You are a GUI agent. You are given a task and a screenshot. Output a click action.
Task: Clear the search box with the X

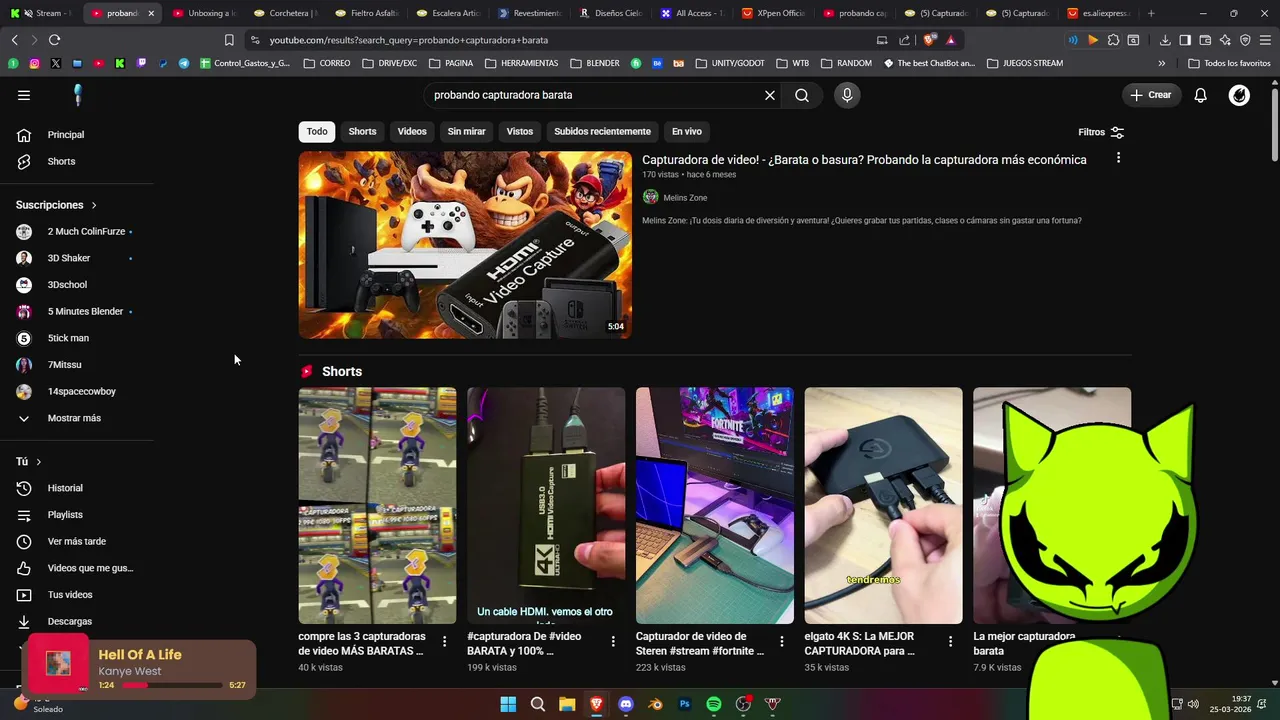(x=770, y=95)
